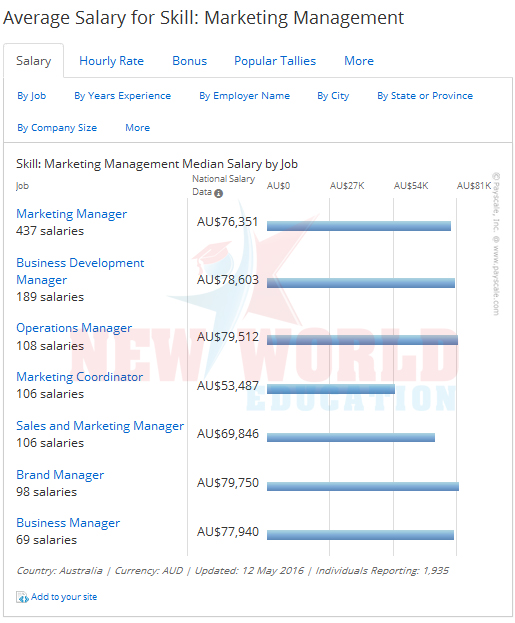Switch to the Bonus tab

[190, 61]
